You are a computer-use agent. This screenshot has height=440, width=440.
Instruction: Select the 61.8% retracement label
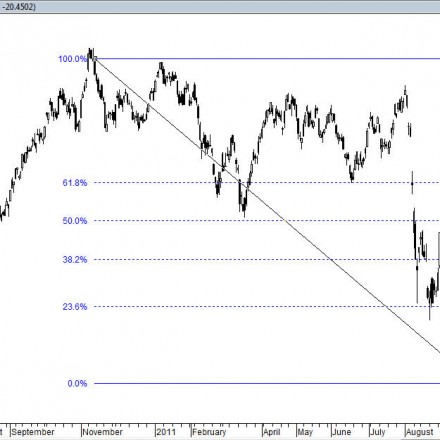[75, 183]
